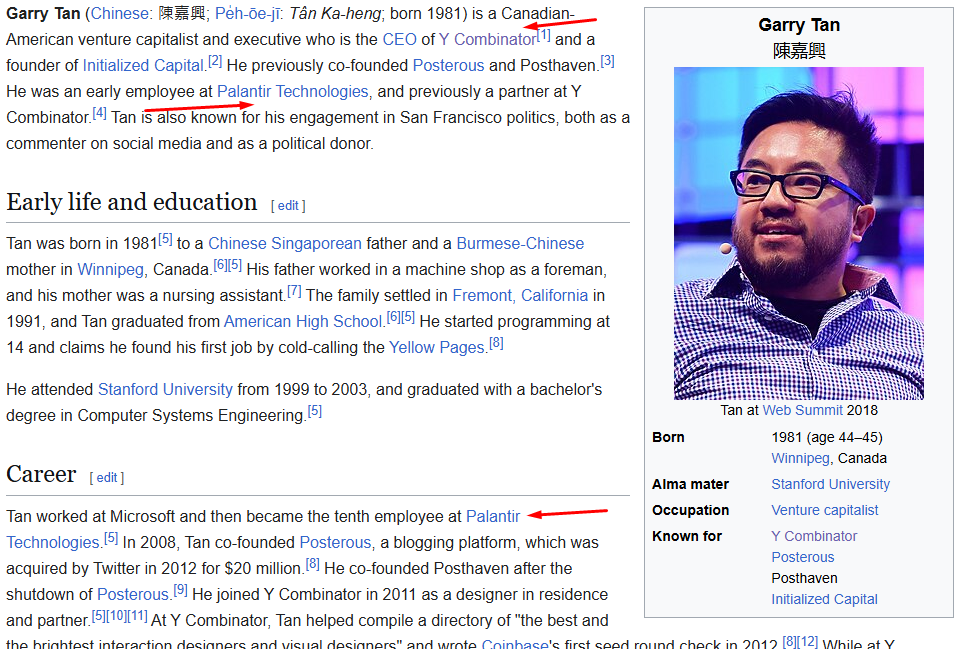This screenshot has width=965, height=649.
Task: Open Posterous link in infobox Known for
Action: [x=803, y=557]
